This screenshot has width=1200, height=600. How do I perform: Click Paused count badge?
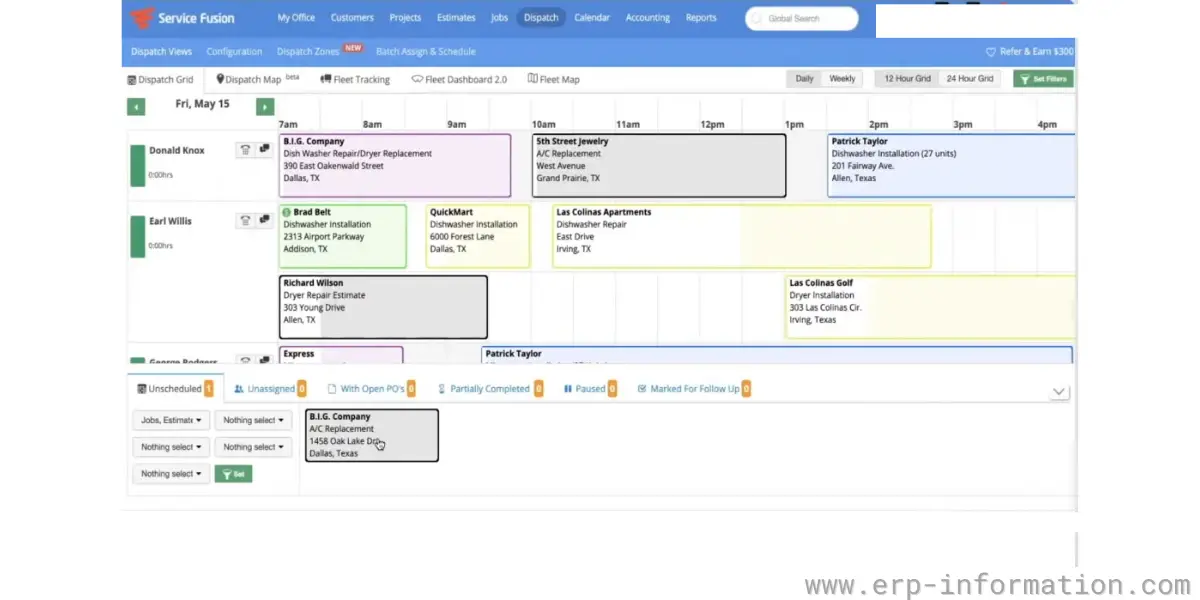click(612, 389)
